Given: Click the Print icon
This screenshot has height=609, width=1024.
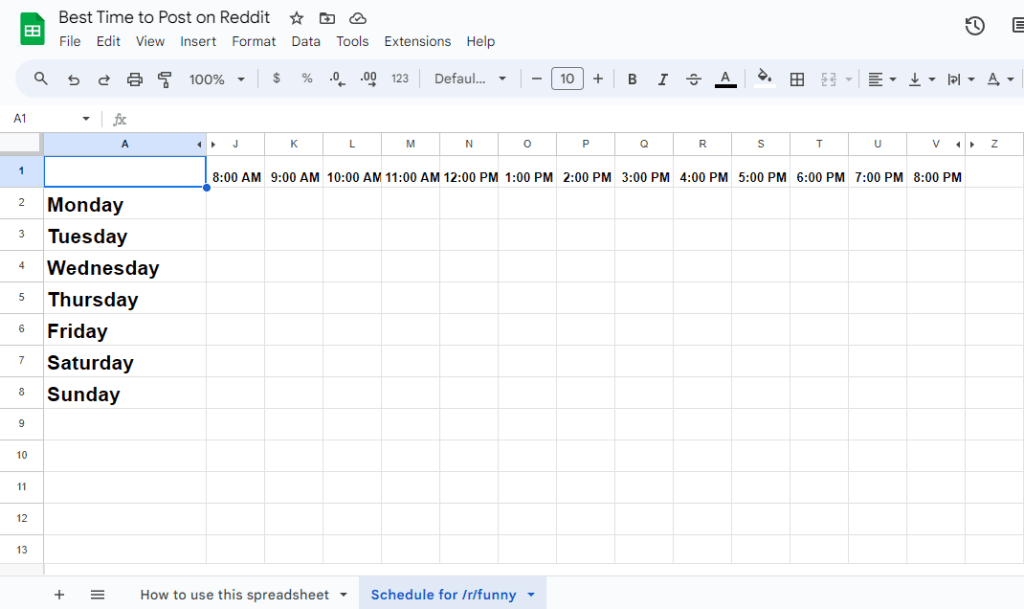Looking at the screenshot, I should [133, 78].
